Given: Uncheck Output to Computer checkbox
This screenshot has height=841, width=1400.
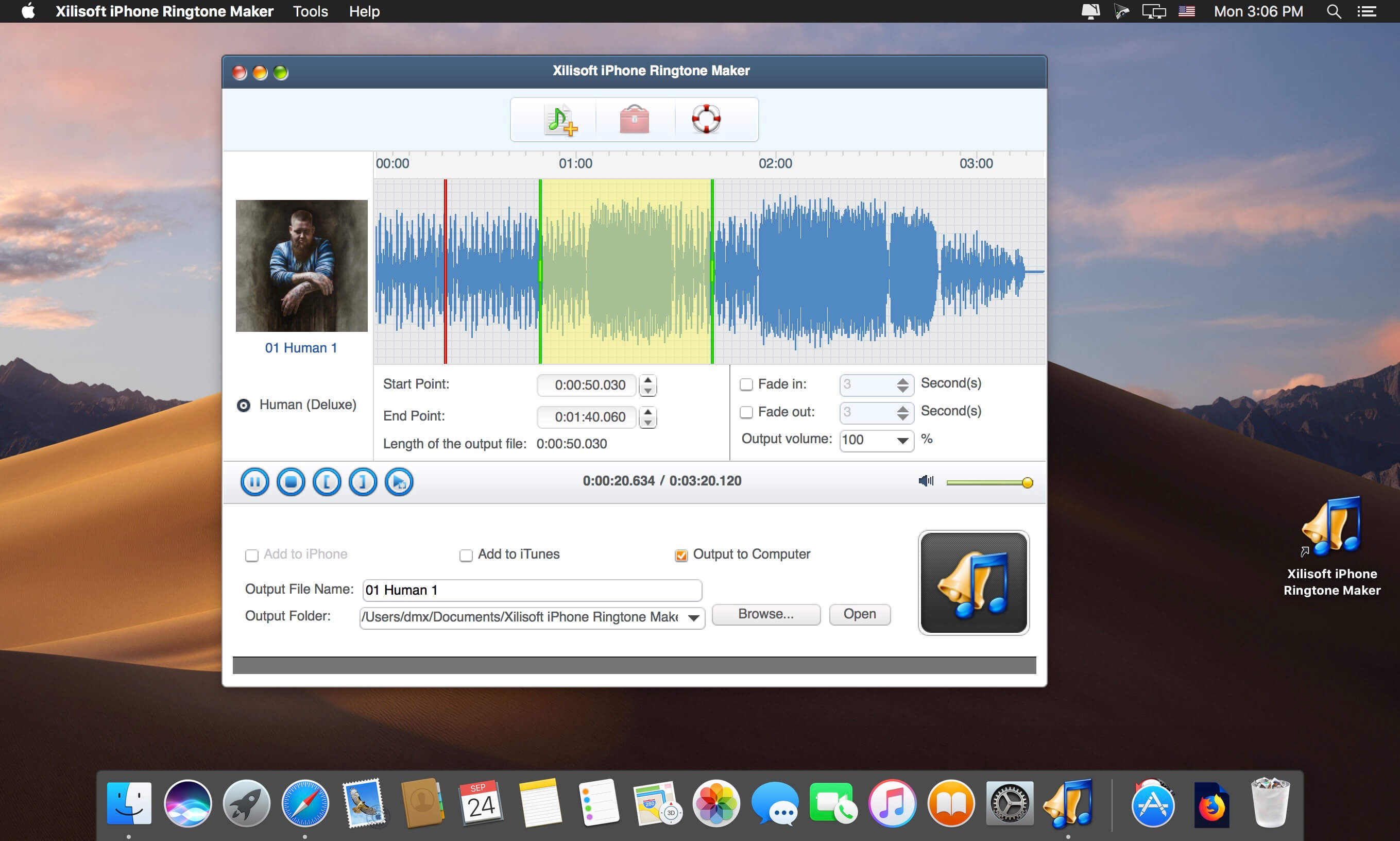Looking at the screenshot, I should pyautogui.click(x=681, y=556).
